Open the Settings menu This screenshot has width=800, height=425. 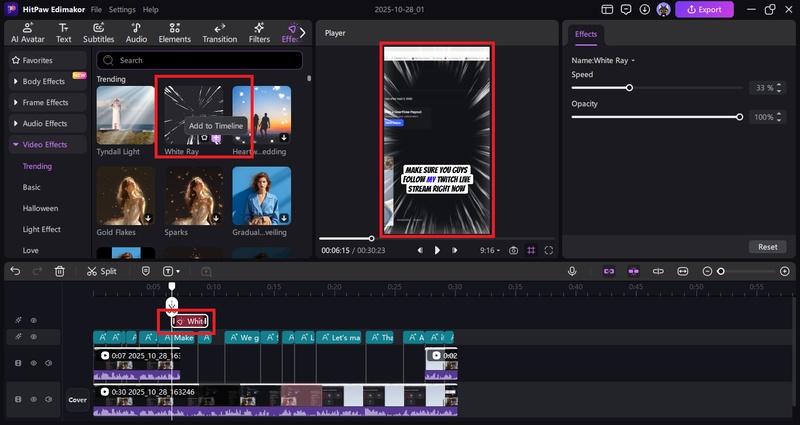click(122, 10)
